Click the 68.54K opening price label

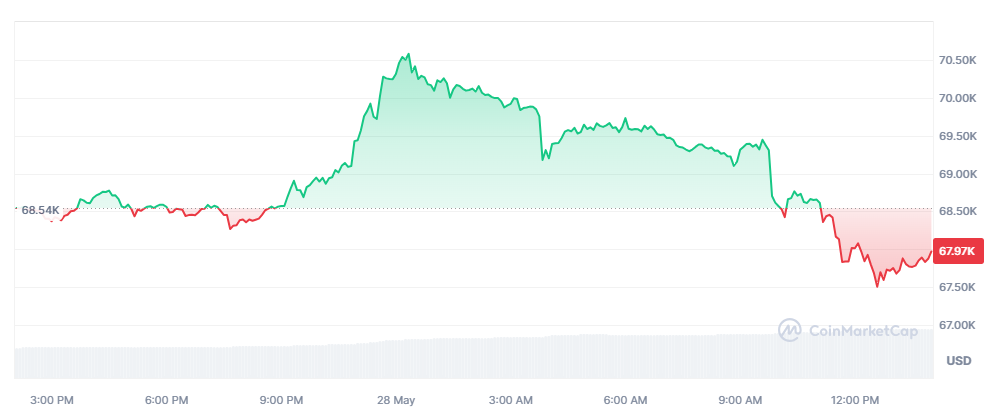pyautogui.click(x=41, y=210)
